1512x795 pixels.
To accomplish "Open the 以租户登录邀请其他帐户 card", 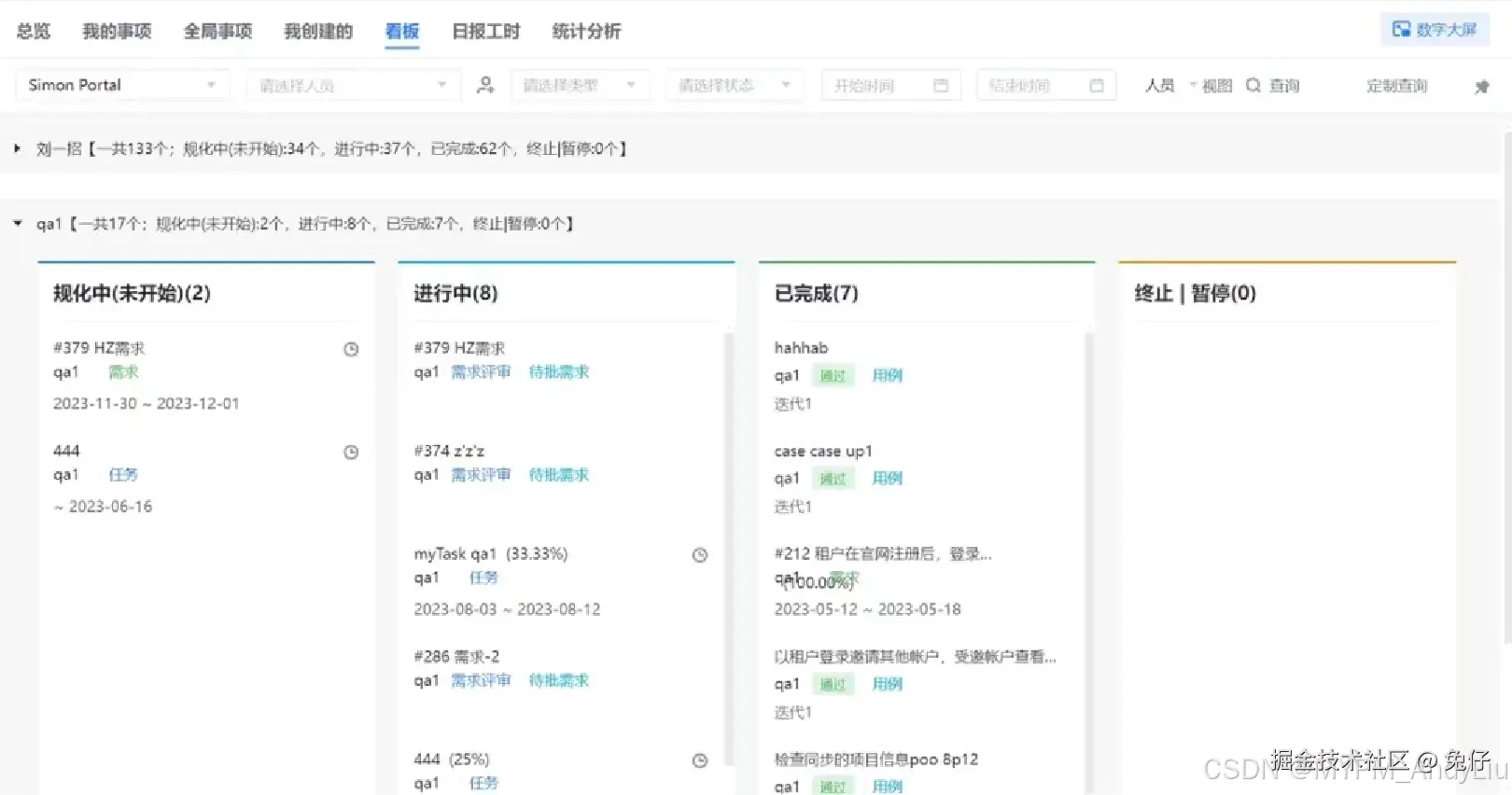I will click(915, 656).
